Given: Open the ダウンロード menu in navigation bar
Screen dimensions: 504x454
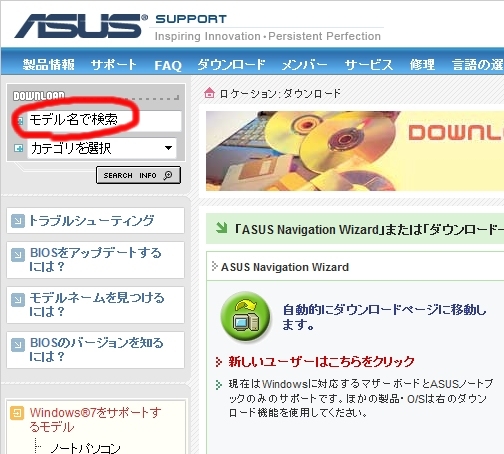Looking at the screenshot, I should click(x=231, y=64).
